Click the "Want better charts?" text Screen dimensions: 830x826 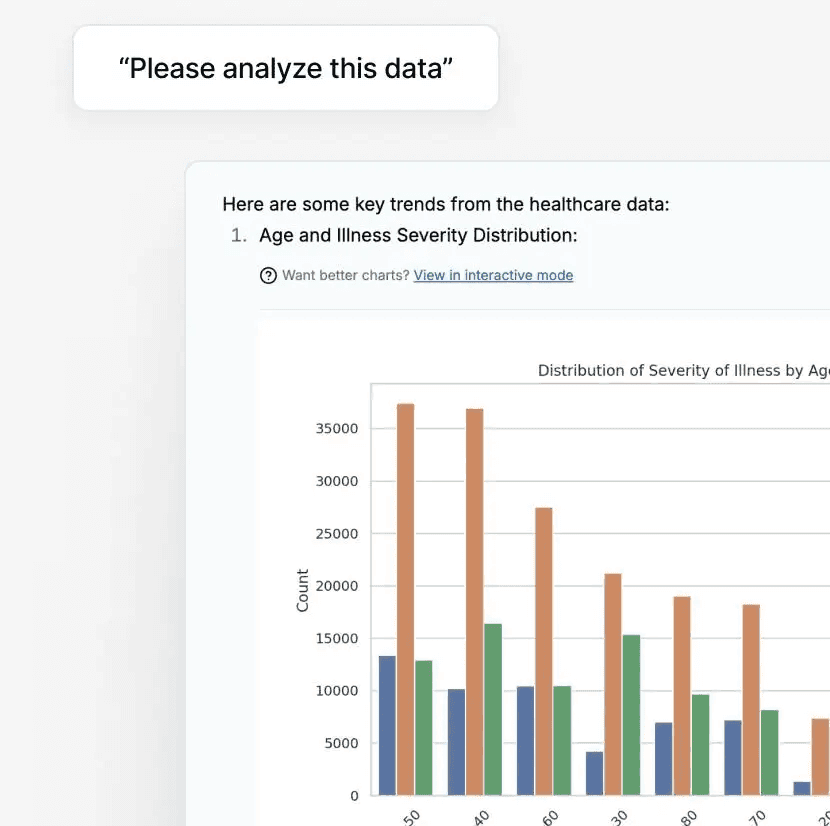(x=346, y=275)
